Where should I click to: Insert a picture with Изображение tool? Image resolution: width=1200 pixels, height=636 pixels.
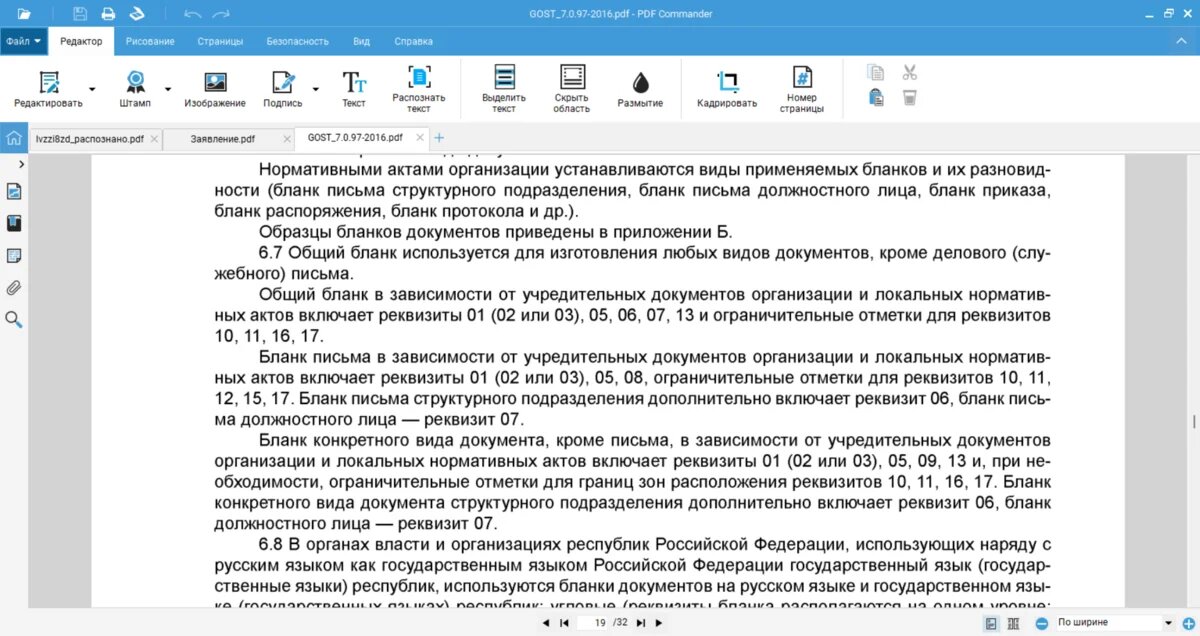[214, 88]
